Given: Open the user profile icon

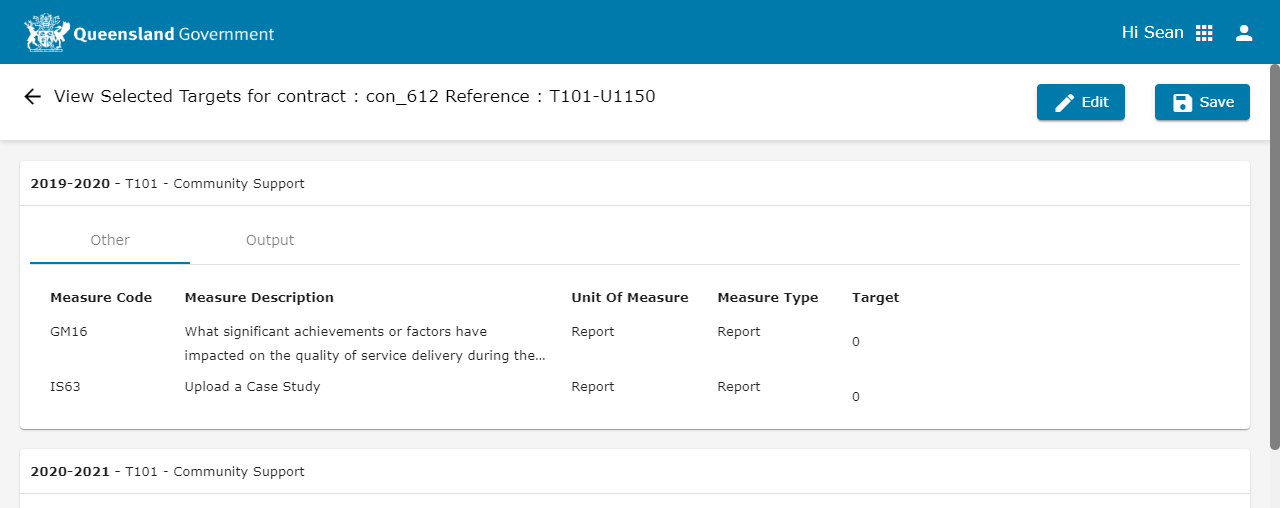Looking at the screenshot, I should coord(1244,33).
